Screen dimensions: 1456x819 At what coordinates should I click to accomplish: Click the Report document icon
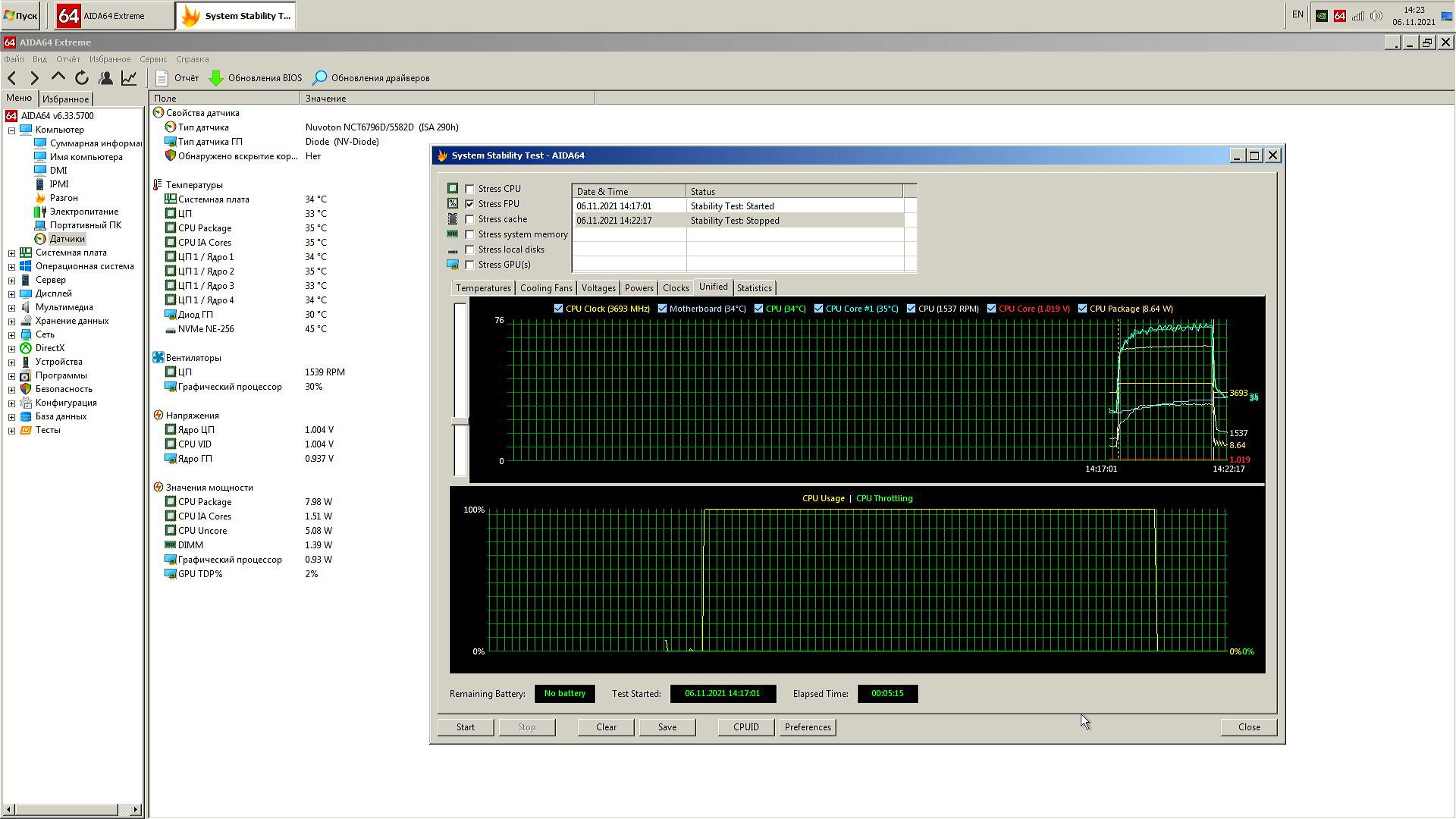click(162, 78)
